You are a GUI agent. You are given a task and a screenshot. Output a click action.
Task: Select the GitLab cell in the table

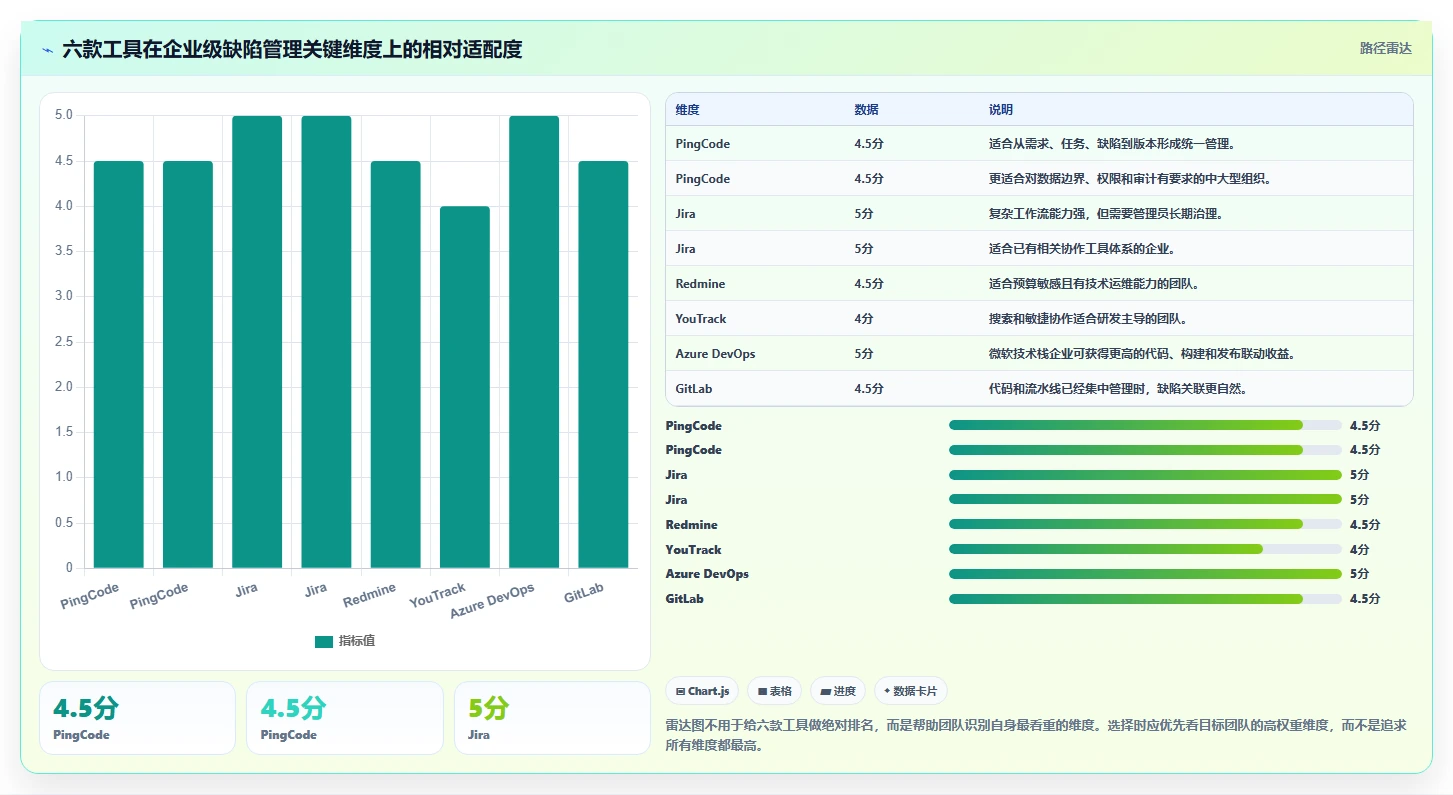pos(694,389)
